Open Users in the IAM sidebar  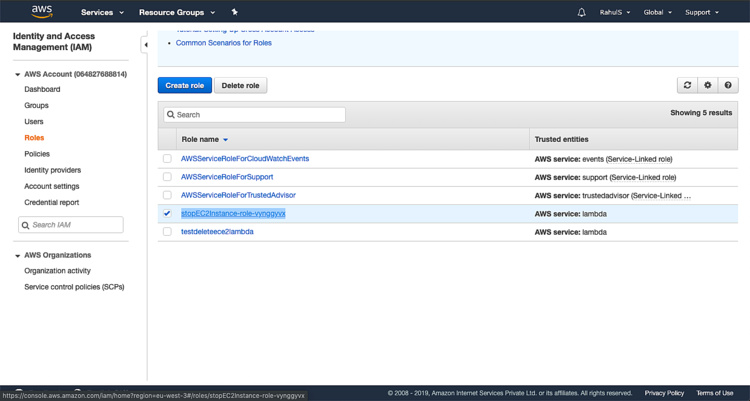tap(34, 122)
